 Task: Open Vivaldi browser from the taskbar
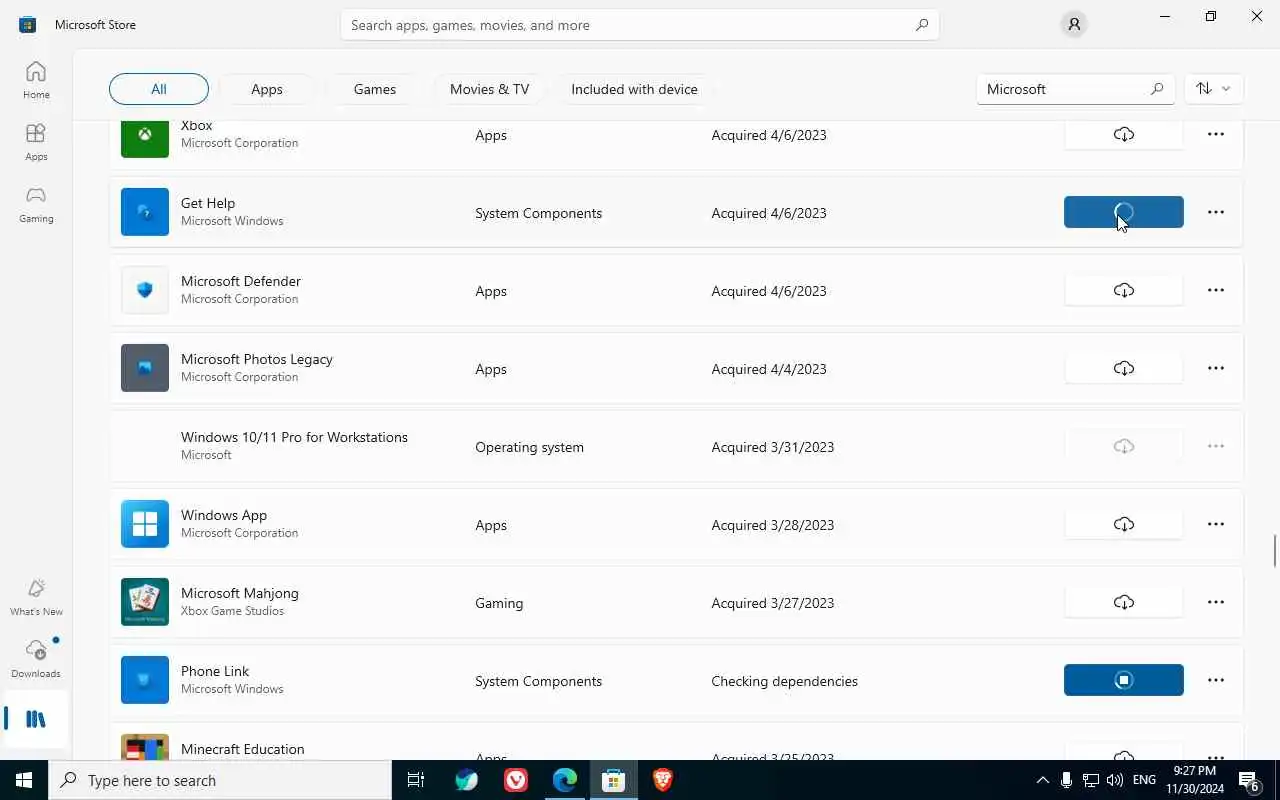coord(516,780)
